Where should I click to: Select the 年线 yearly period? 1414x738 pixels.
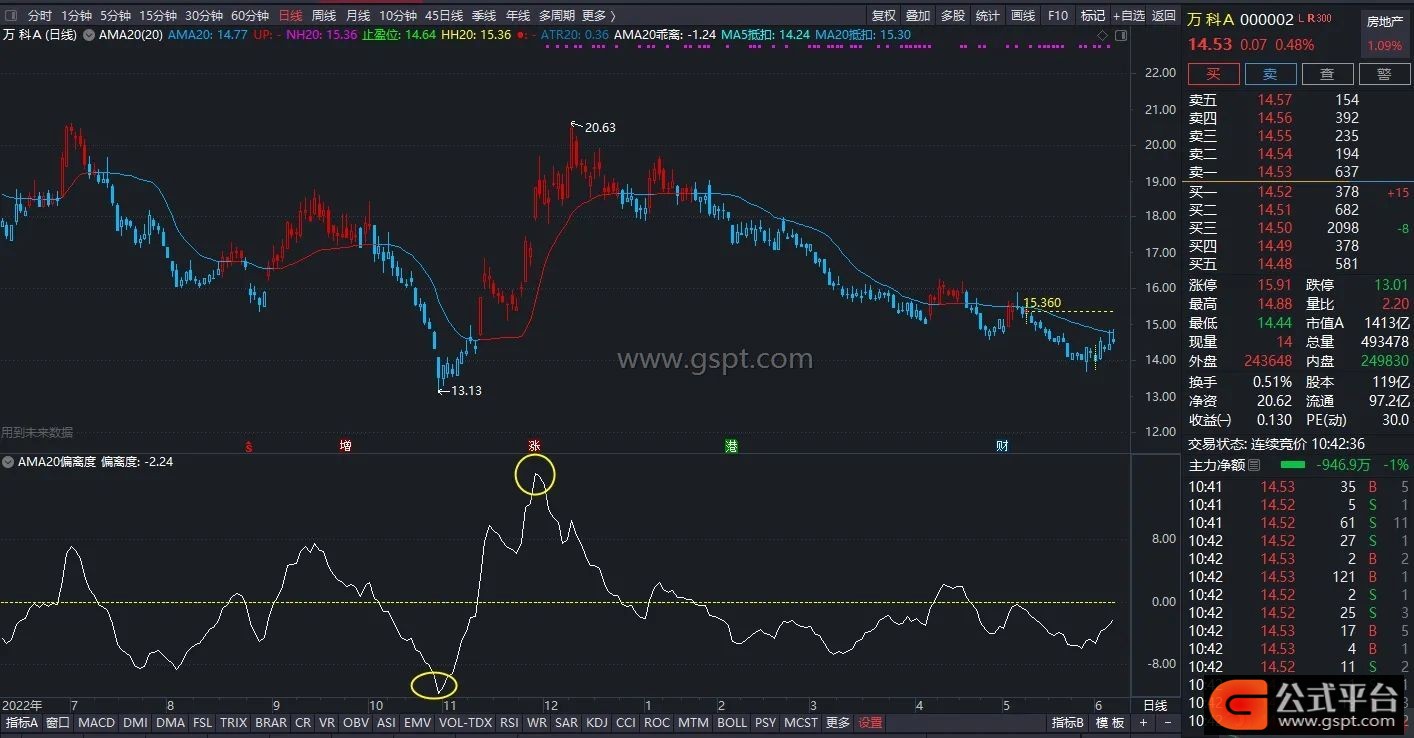pyautogui.click(x=518, y=15)
